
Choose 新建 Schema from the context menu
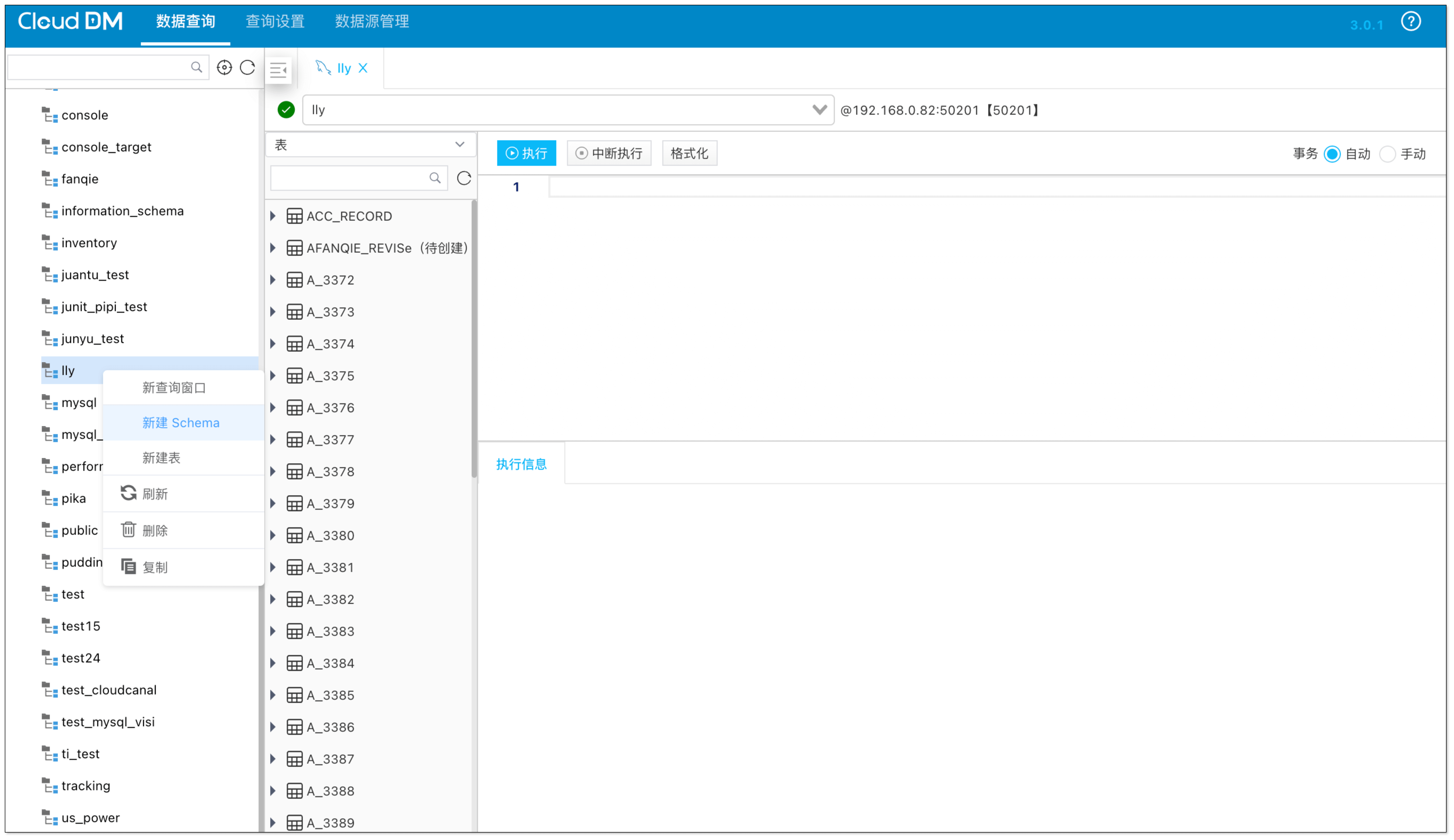pos(181,423)
